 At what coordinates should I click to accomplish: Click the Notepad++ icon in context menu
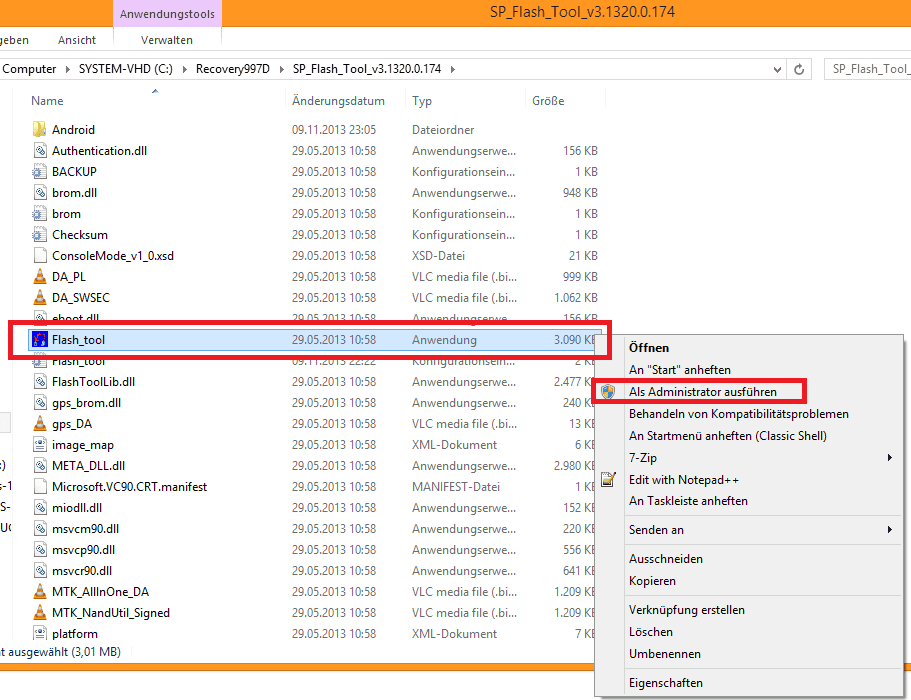pos(608,479)
